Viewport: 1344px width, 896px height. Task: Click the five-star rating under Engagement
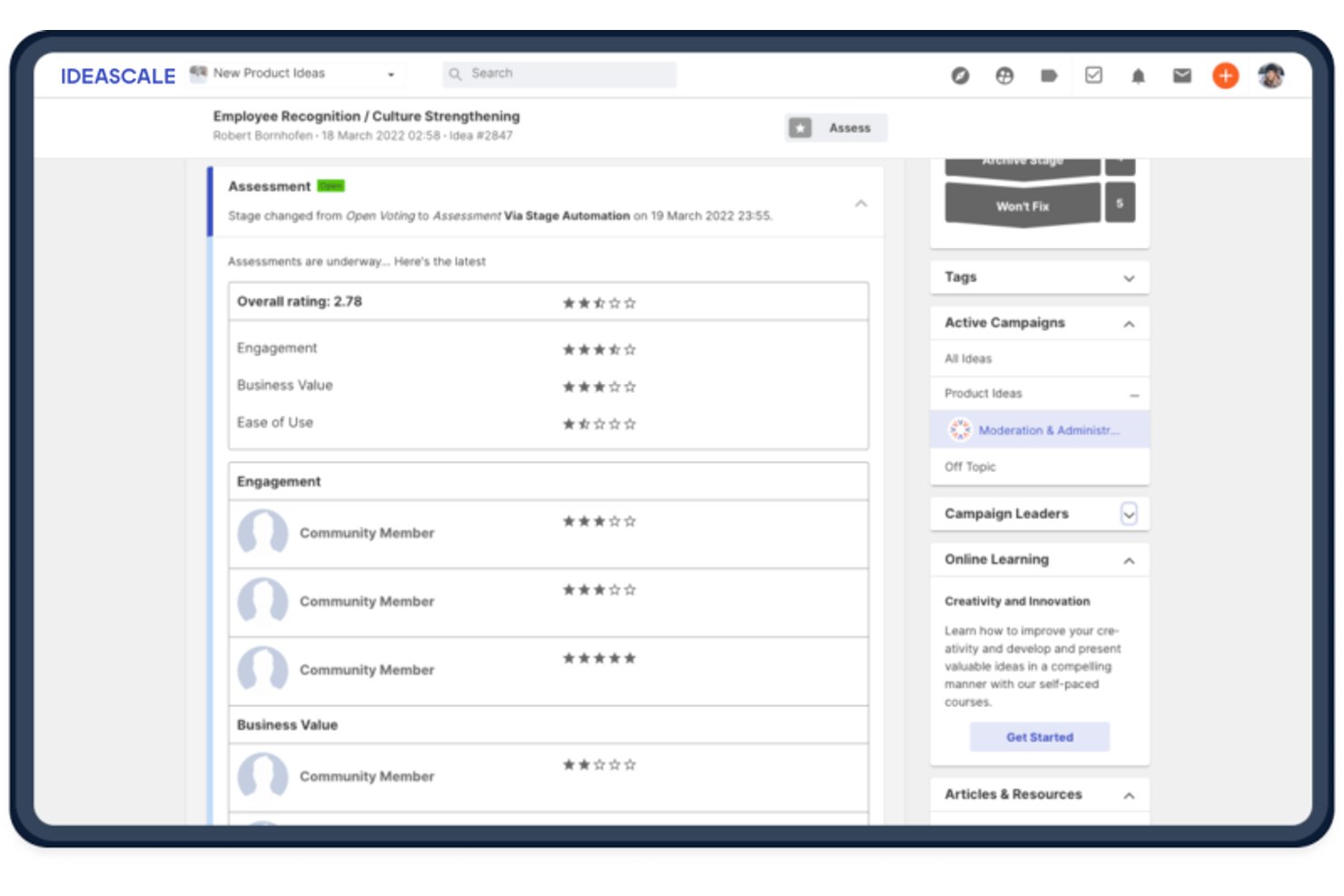[x=599, y=658]
